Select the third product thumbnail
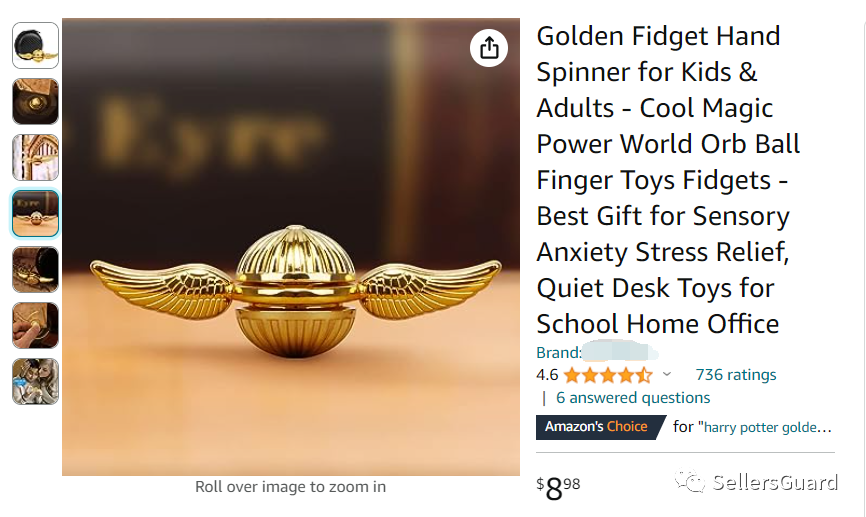This screenshot has height=517, width=866. [35, 157]
